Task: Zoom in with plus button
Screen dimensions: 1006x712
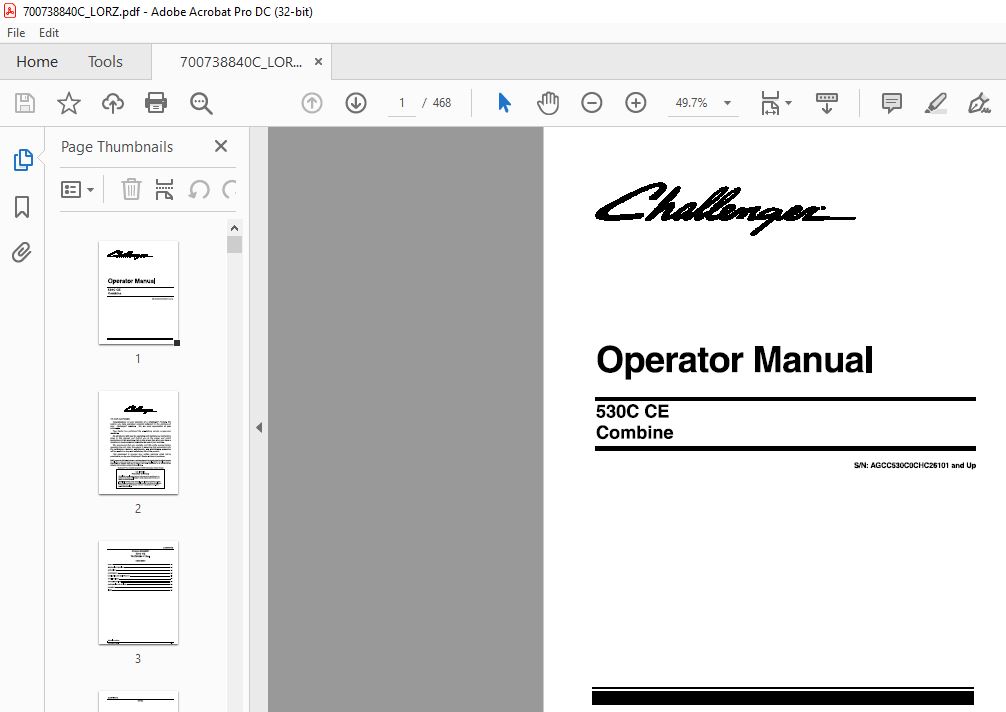Action: (x=635, y=103)
